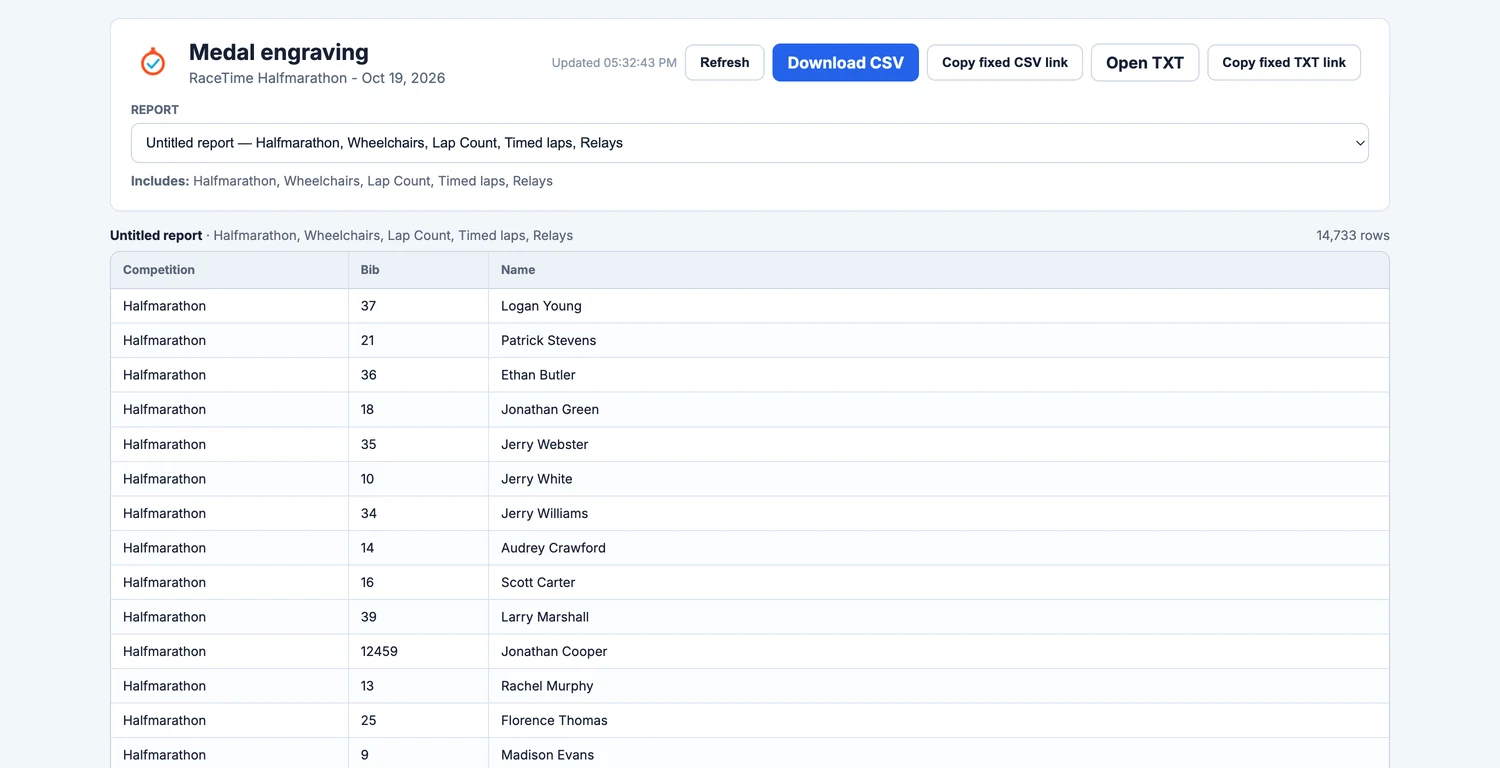Image resolution: width=1500 pixels, height=768 pixels.
Task: Click bib number 14
Action: coord(367,548)
